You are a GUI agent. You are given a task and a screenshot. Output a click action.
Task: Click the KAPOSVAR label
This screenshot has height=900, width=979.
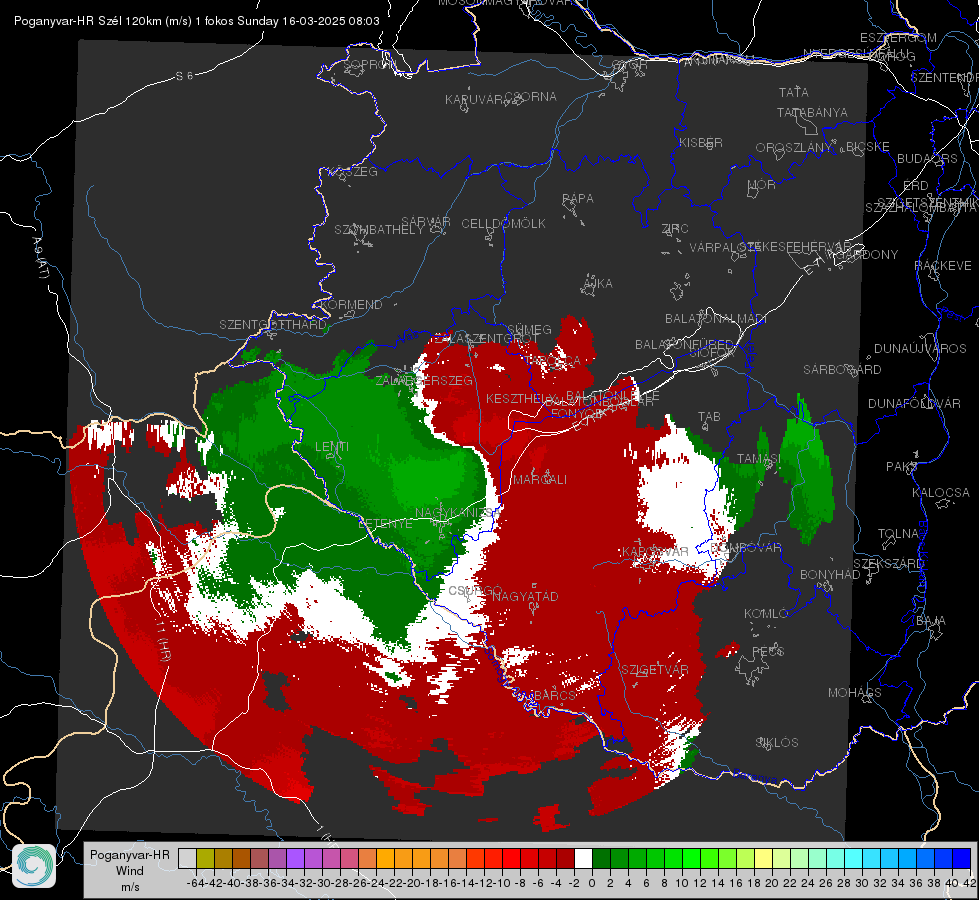click(x=655, y=551)
